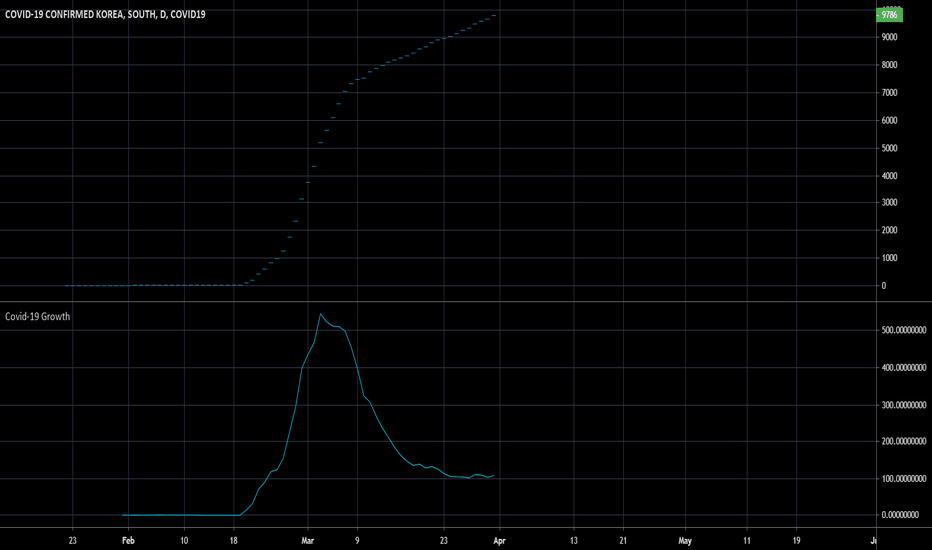Click the 500.00000000 growth axis label
Viewport: 932px width, 550px height.
click(x=903, y=330)
